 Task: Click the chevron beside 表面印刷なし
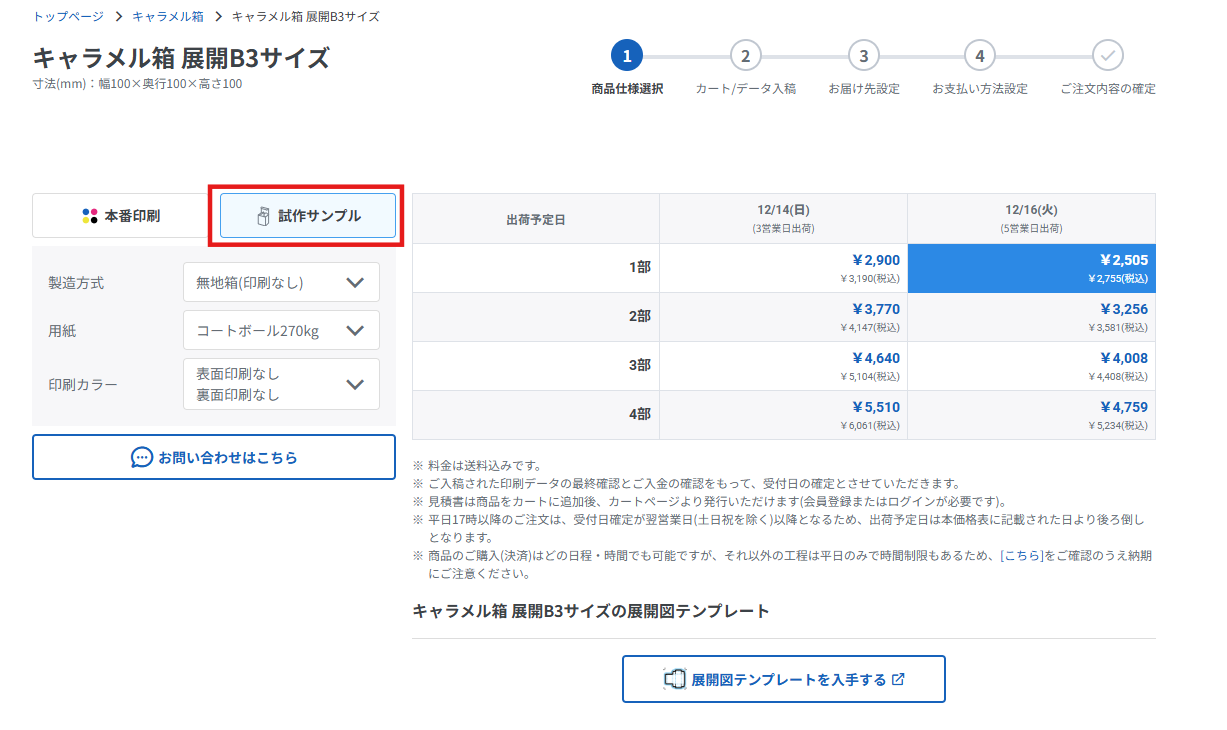coord(355,384)
